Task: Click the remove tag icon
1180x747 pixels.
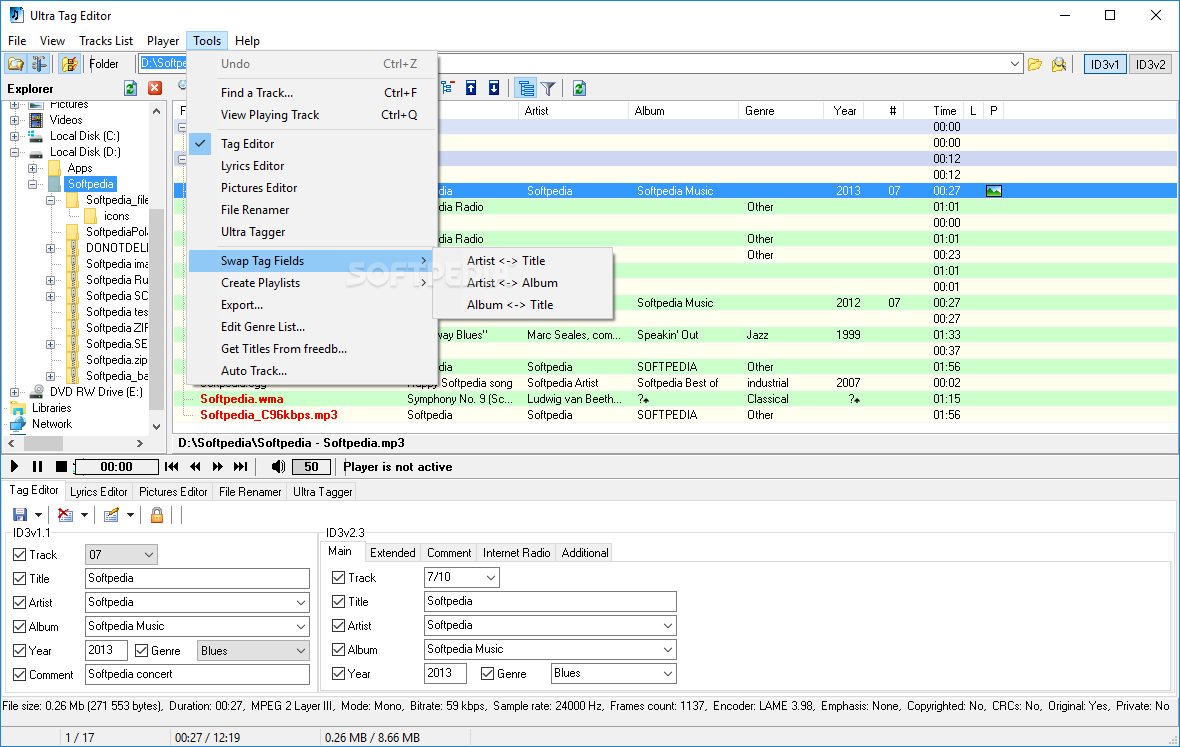Action: tap(65, 515)
